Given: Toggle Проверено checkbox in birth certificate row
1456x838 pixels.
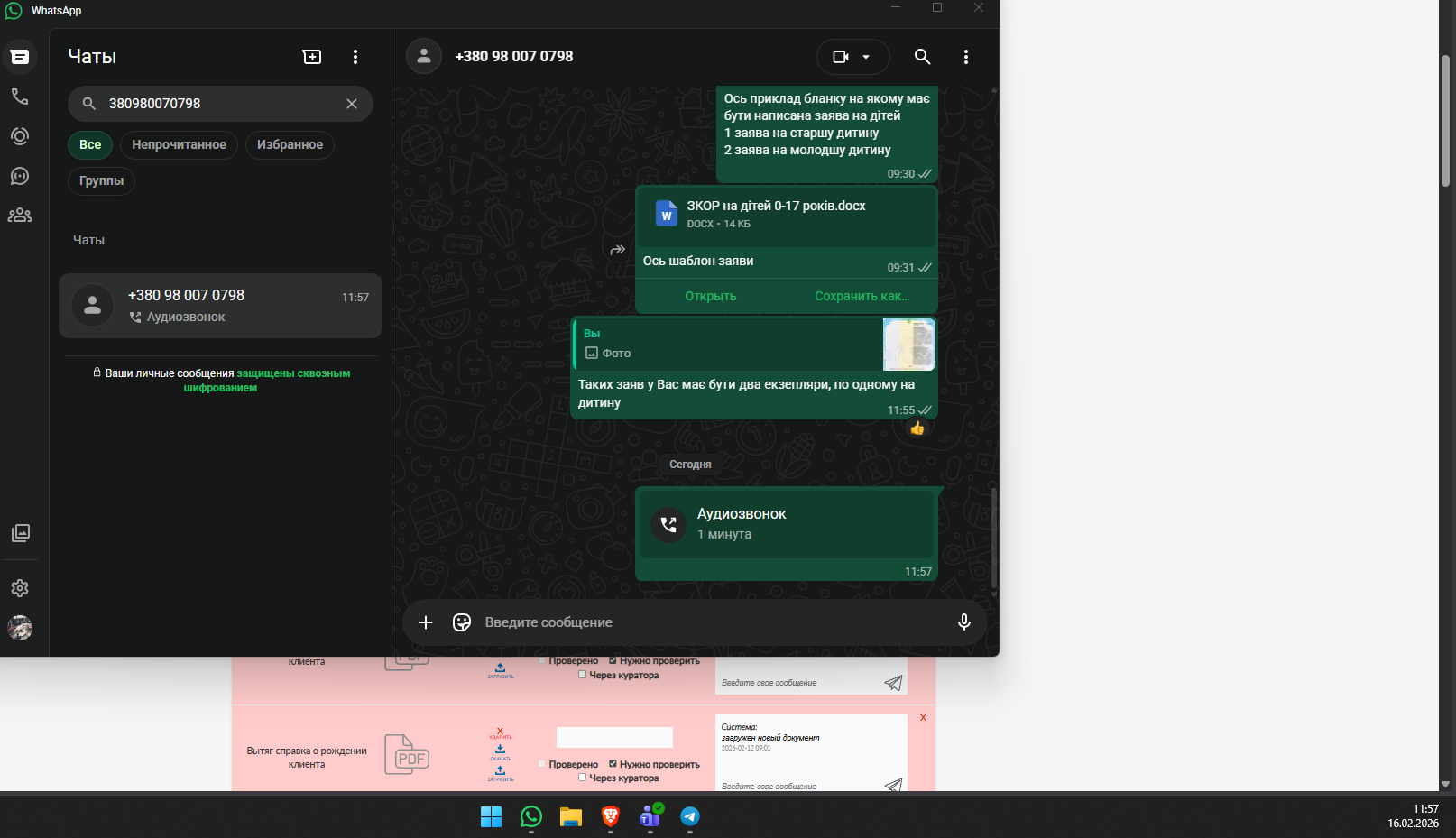Looking at the screenshot, I should (x=542, y=764).
